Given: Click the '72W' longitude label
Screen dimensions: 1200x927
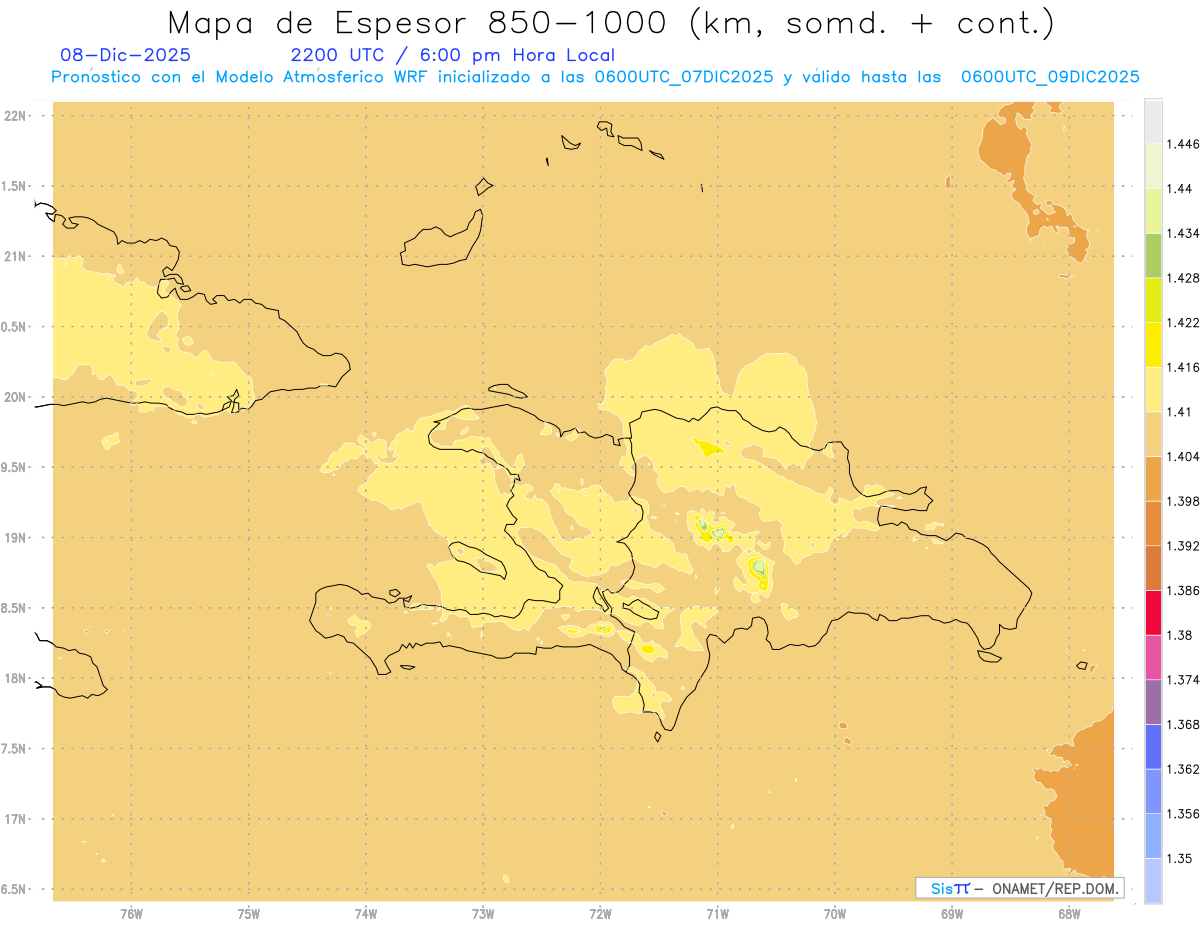Looking at the screenshot, I should pos(600,913).
